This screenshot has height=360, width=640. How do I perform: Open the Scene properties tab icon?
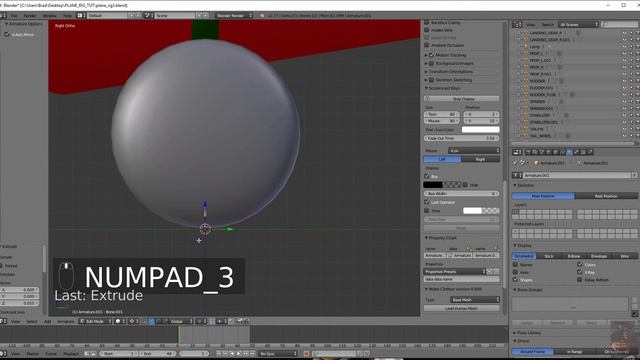point(542,152)
